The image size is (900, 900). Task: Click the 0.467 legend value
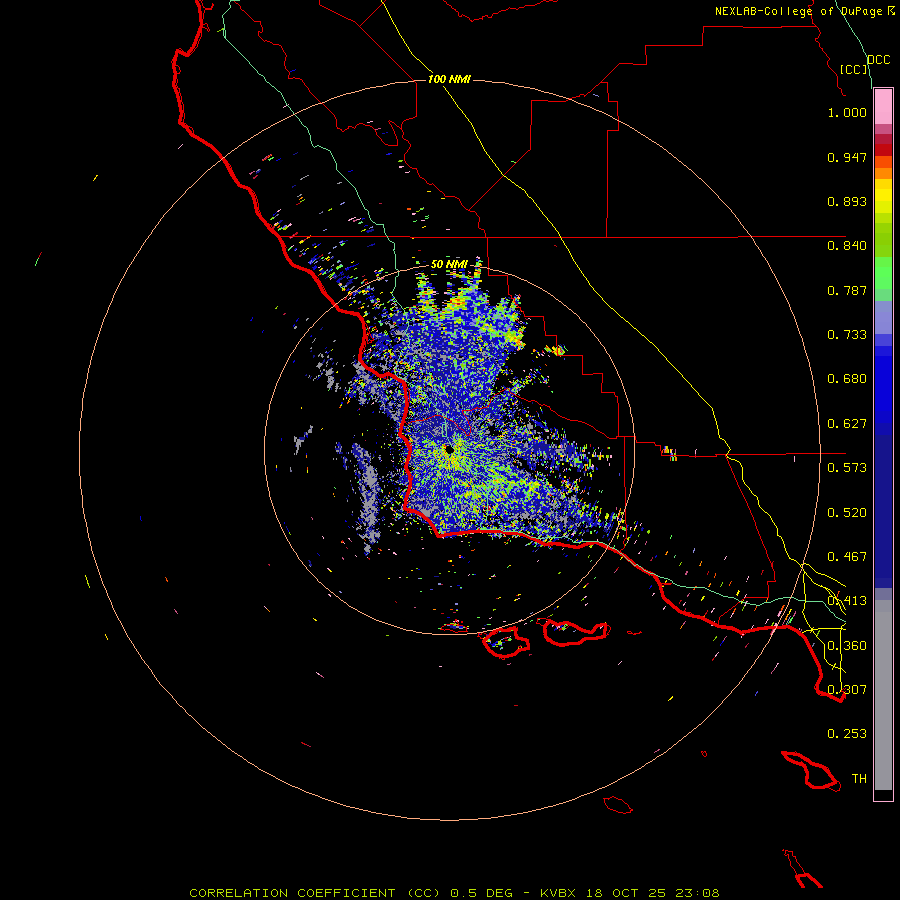point(847,557)
